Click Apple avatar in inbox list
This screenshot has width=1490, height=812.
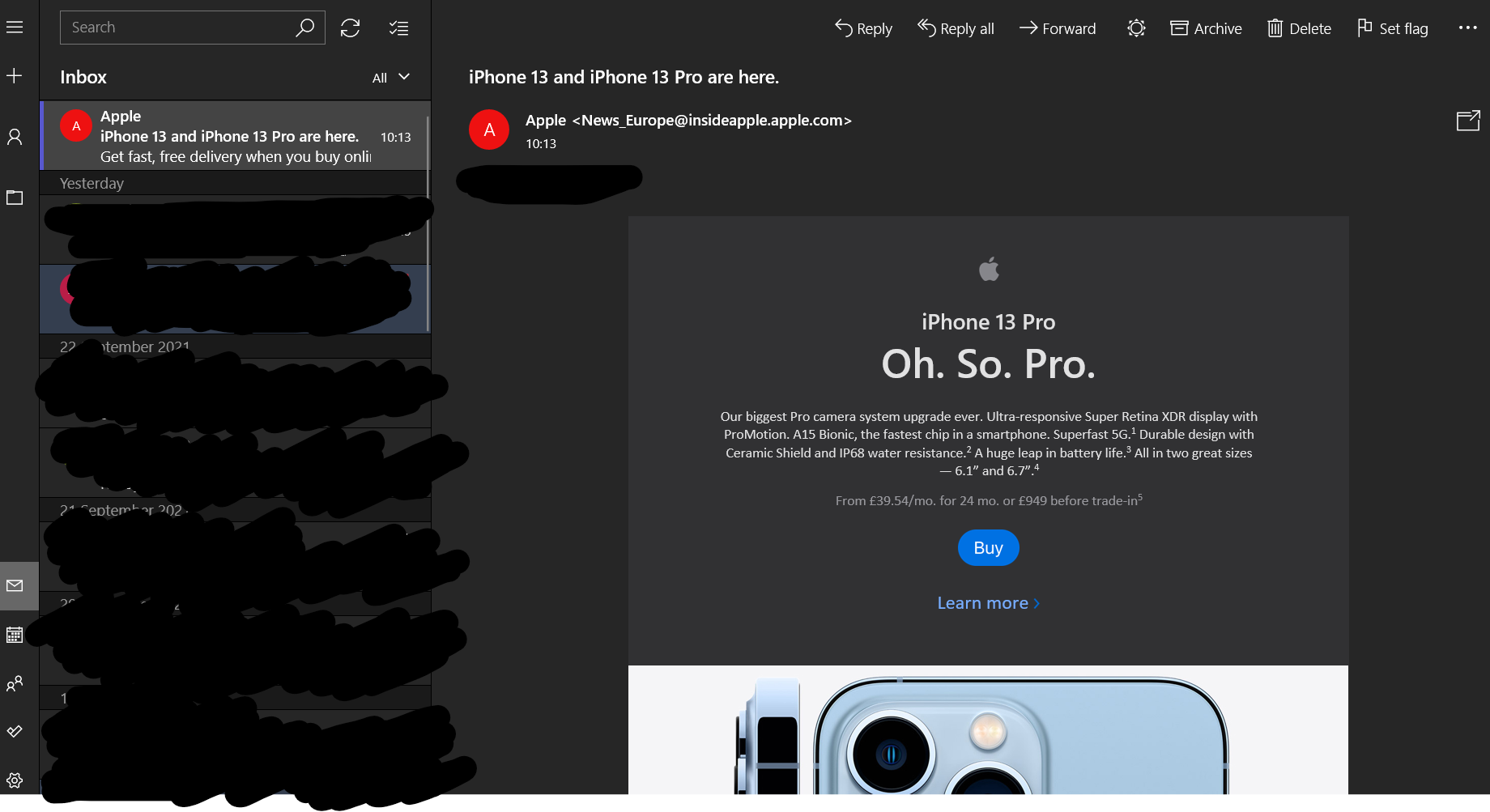[76, 125]
